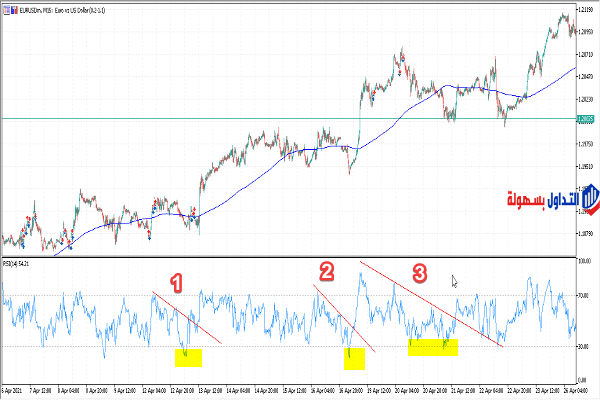Screen dimensions: 600x400
Task: Click the green current price tag on price axis
Action: [x=587, y=119]
